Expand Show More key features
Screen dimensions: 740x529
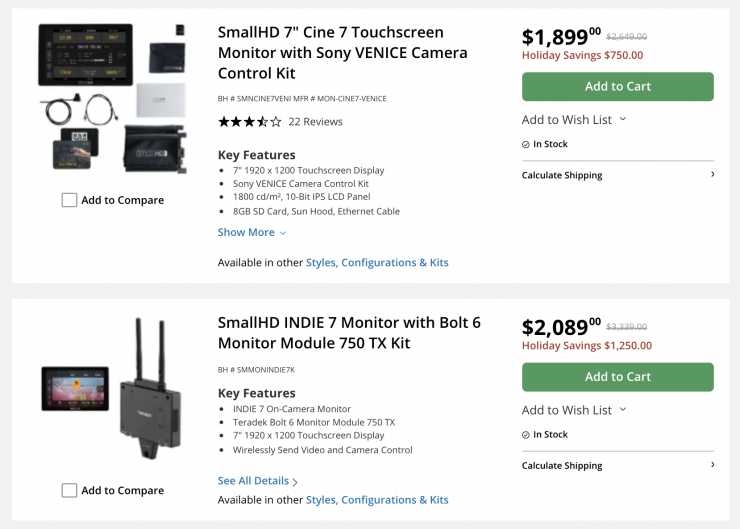[252, 232]
